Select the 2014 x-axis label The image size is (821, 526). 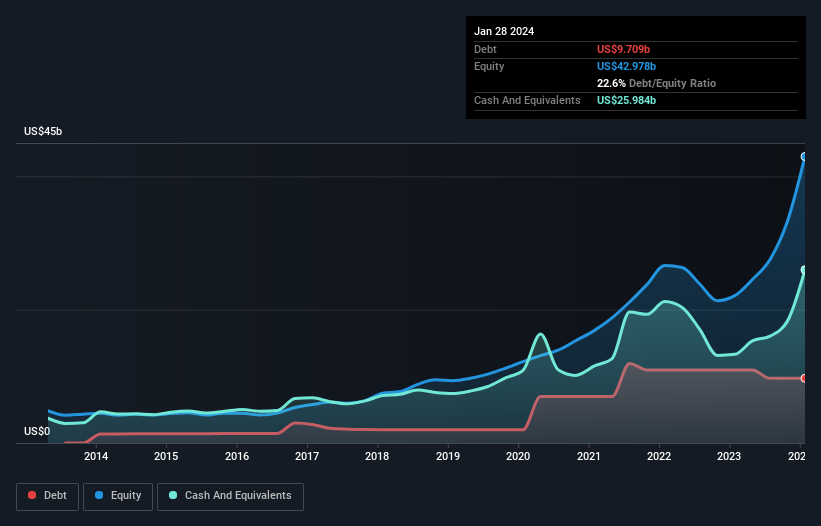96,456
